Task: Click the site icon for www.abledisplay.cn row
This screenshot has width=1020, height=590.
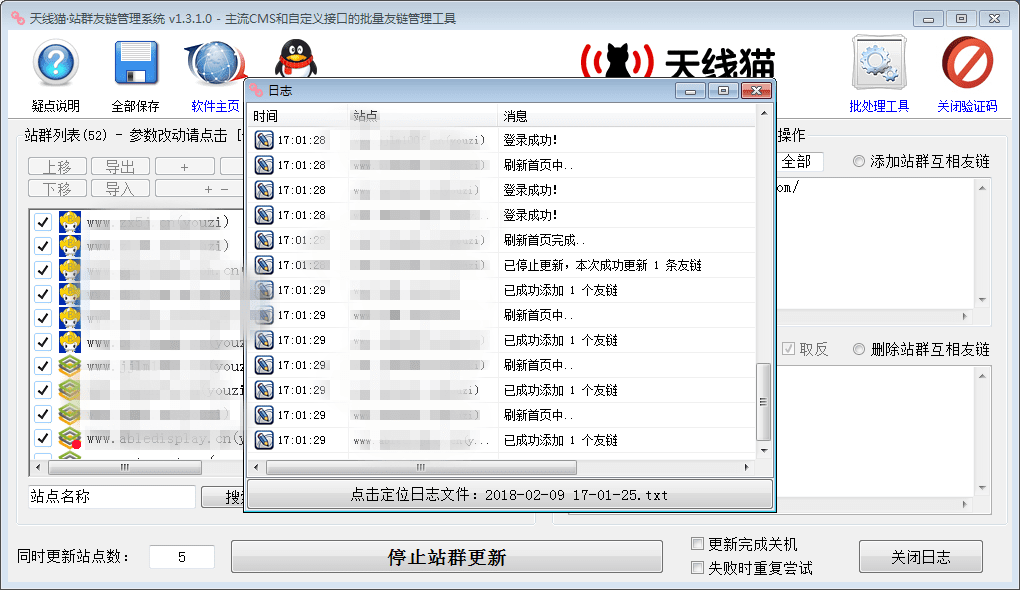Action: click(x=70, y=438)
